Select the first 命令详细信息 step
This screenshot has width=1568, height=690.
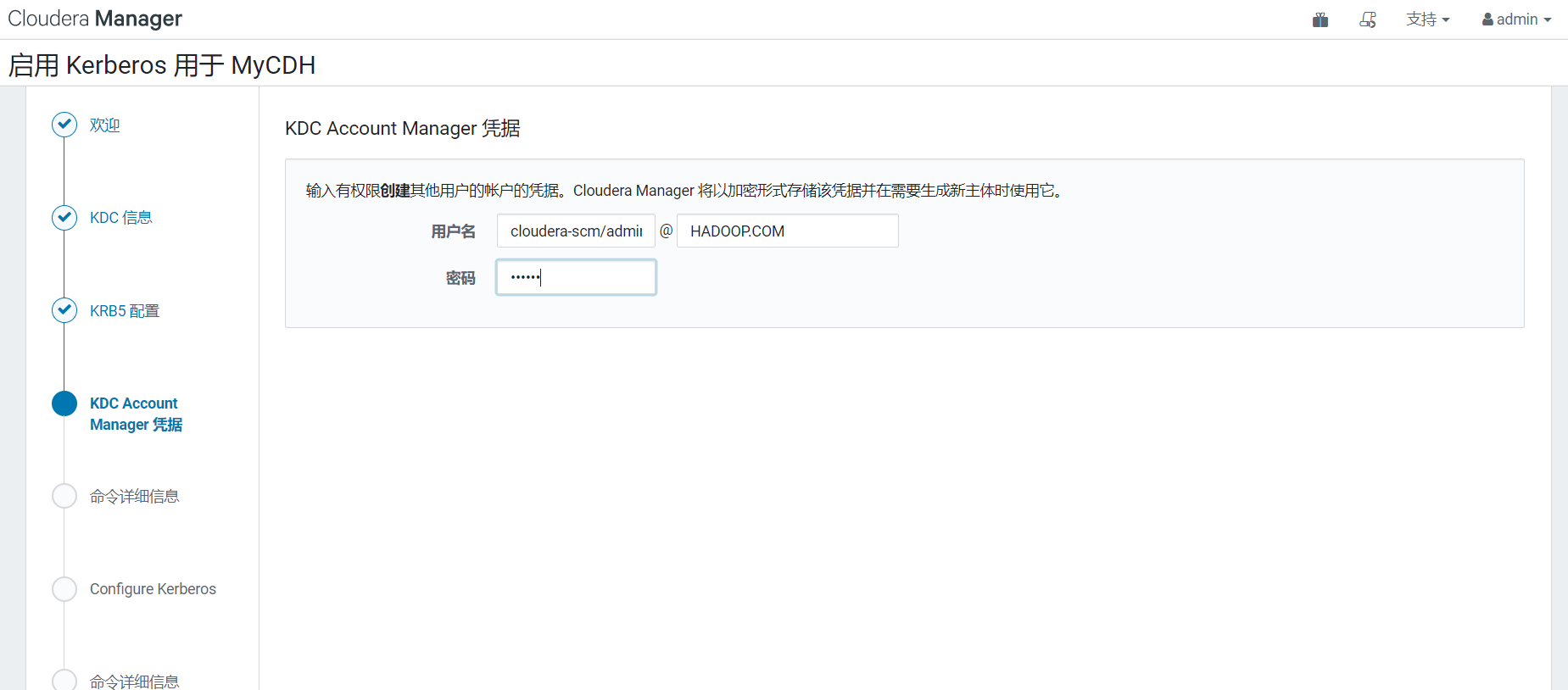pyautogui.click(x=135, y=497)
